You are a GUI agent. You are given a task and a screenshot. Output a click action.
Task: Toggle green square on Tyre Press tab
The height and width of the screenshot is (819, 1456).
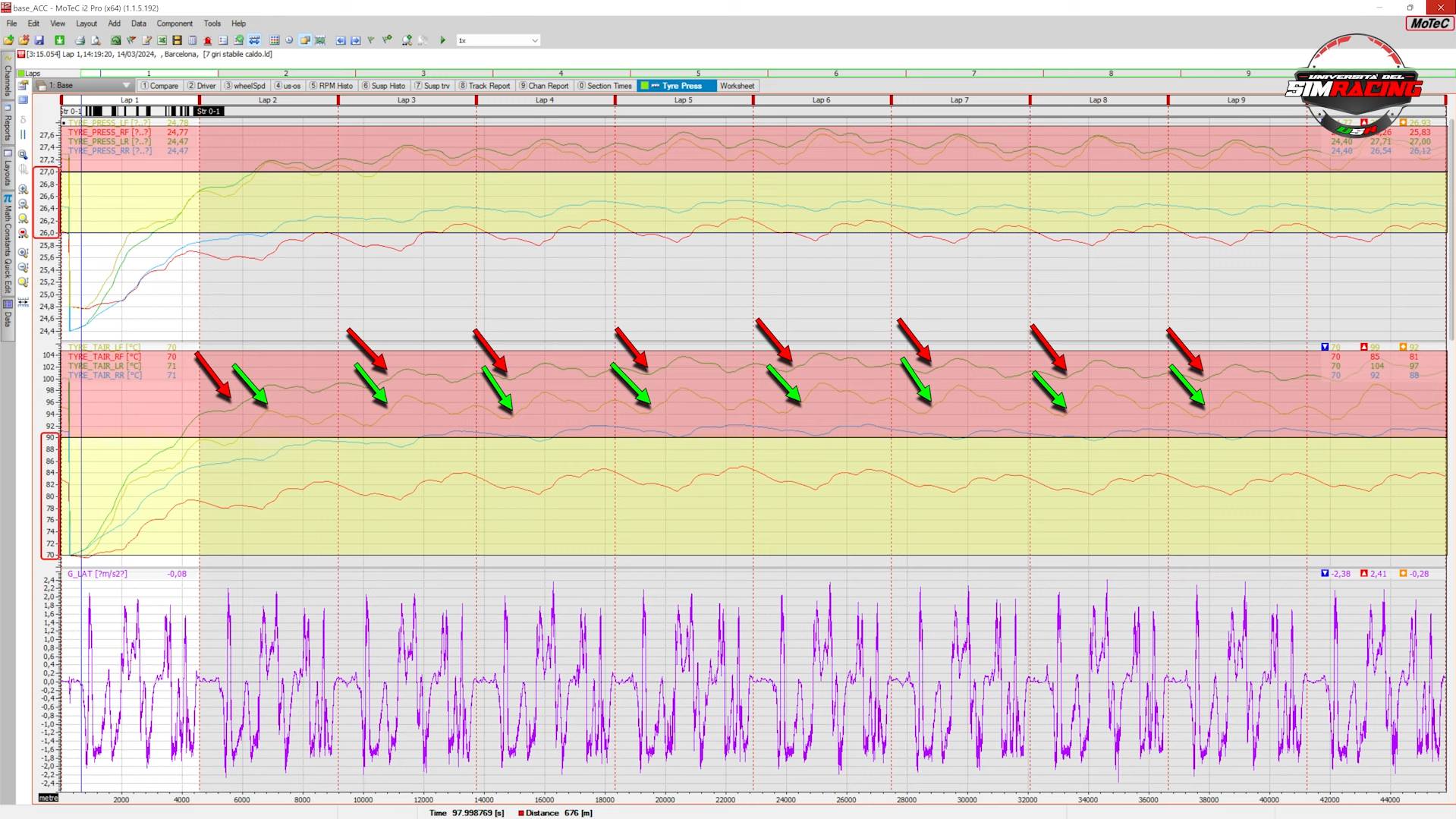(x=644, y=86)
